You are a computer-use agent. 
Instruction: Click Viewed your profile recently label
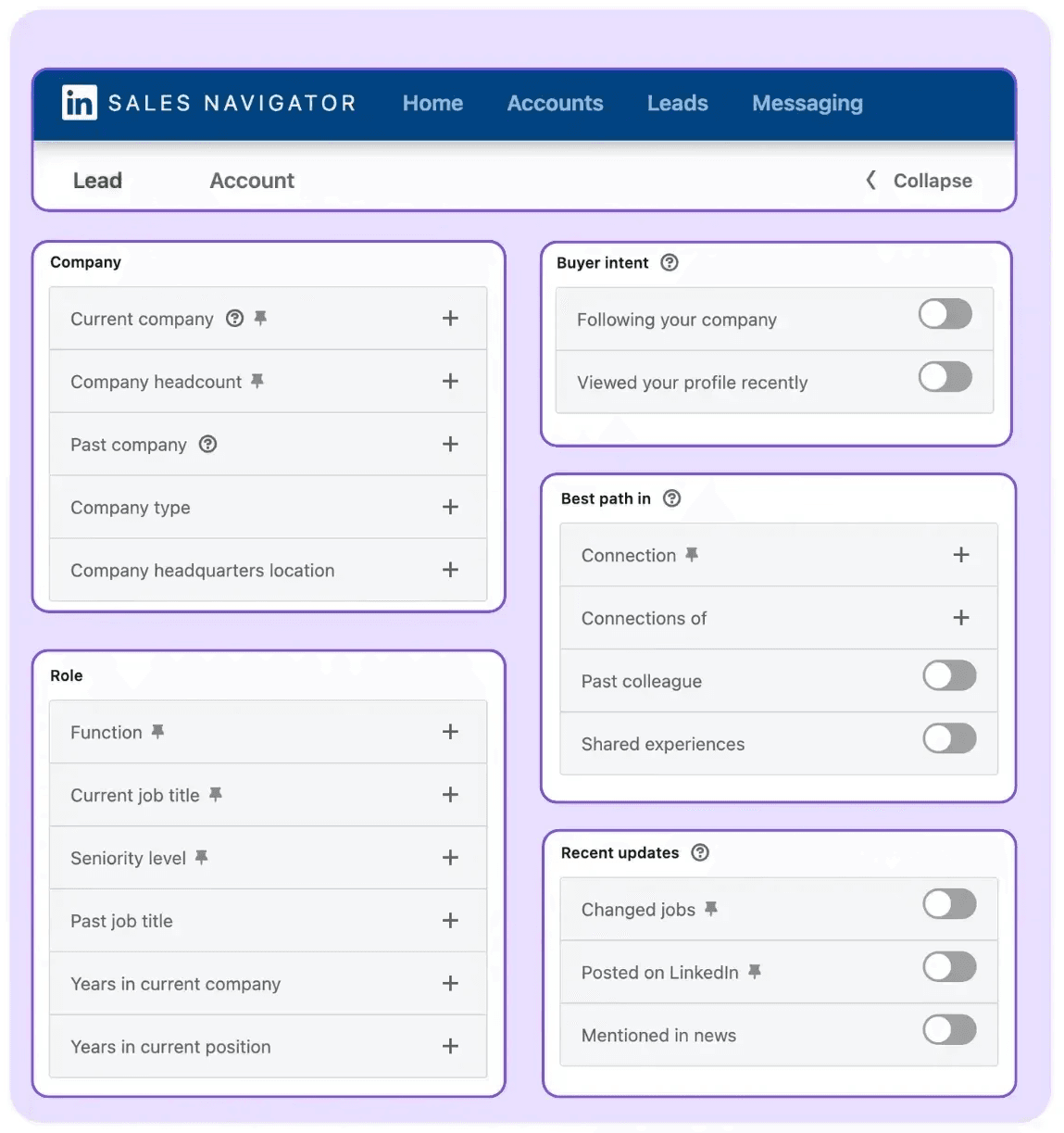693,383
